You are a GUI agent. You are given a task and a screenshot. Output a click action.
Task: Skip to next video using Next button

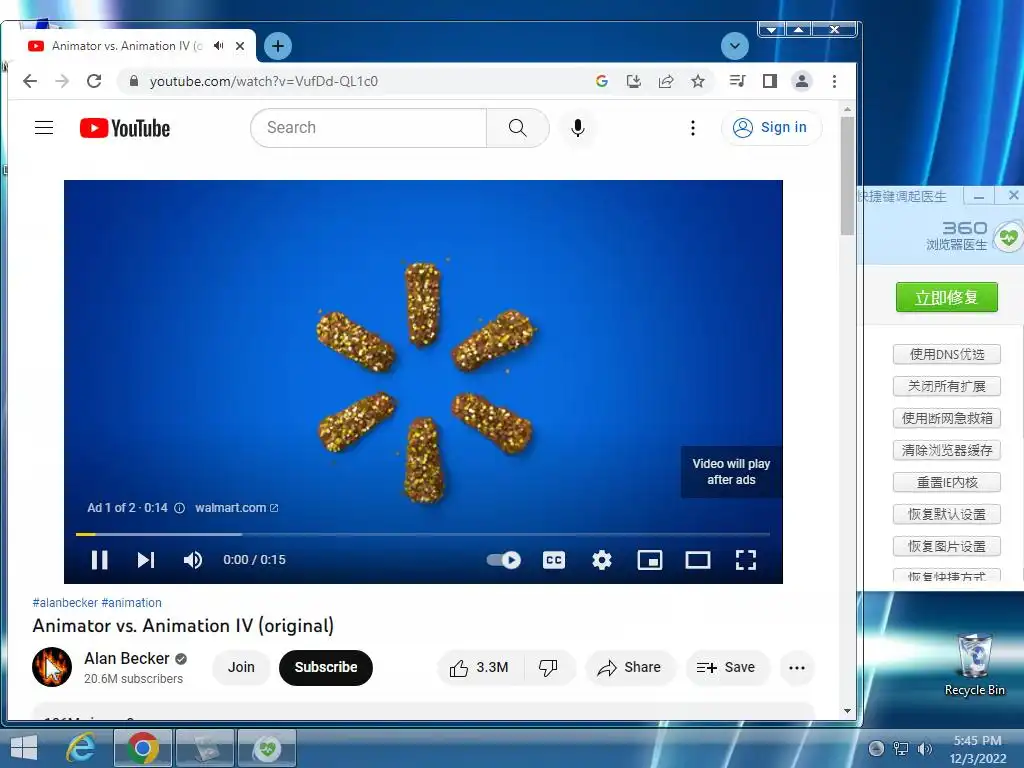146,560
